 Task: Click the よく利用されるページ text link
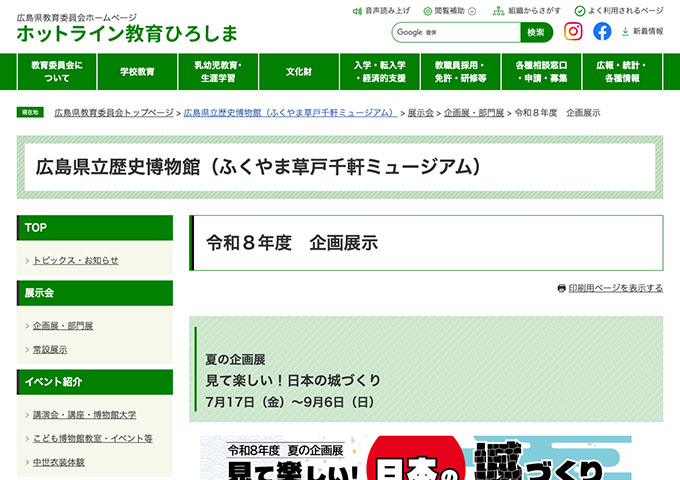tap(625, 11)
